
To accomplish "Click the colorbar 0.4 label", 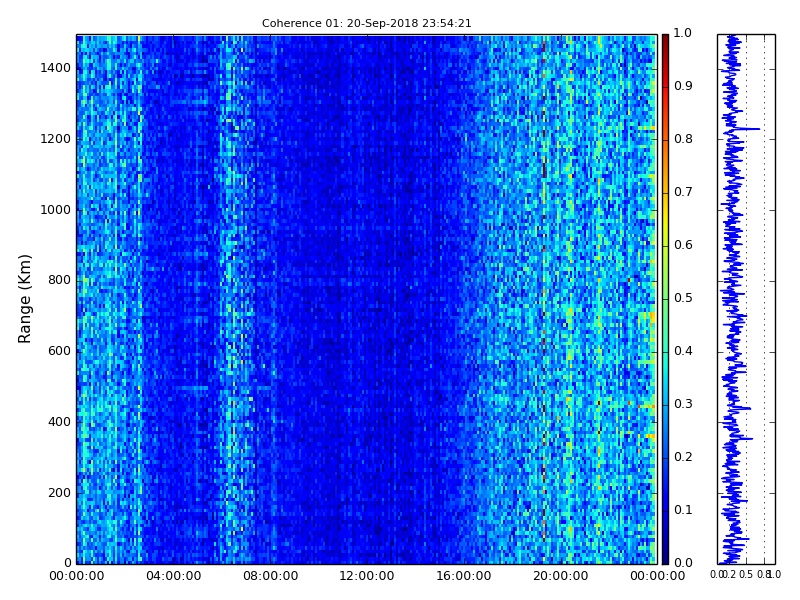I will [x=683, y=351].
